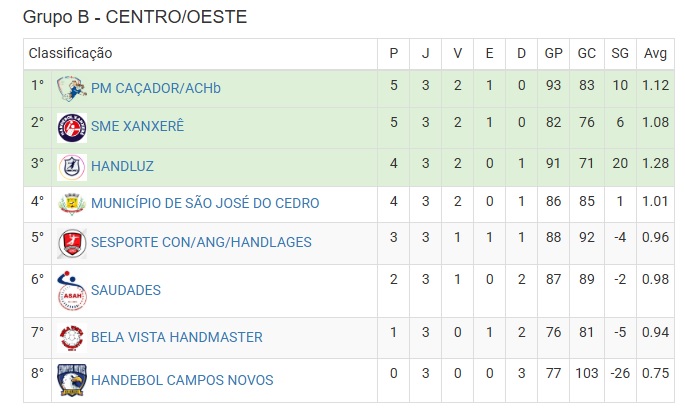685x413 pixels.
Task: Click the SME Xanxerê team crest
Action: 72,128
